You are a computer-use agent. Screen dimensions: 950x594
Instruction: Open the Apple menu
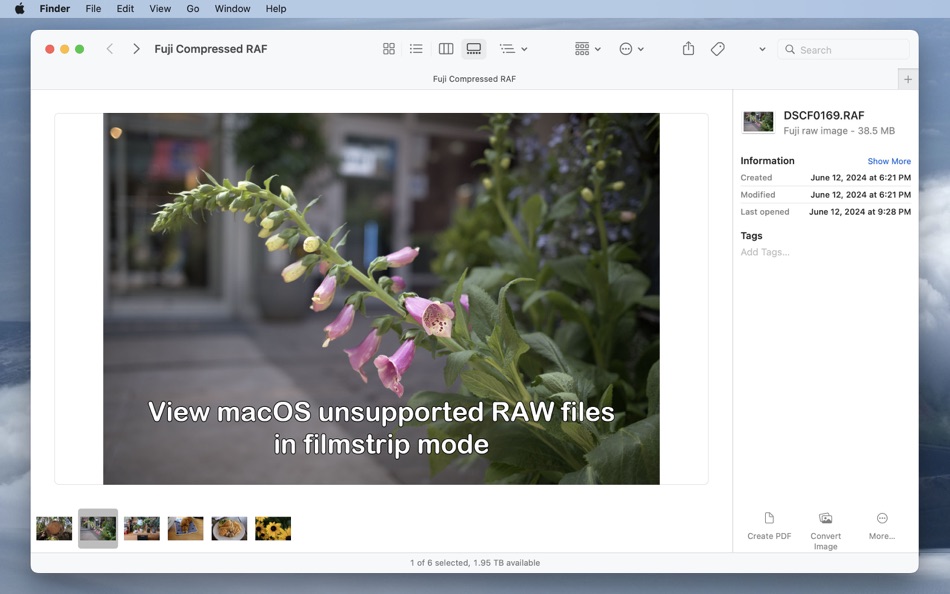[18, 8]
